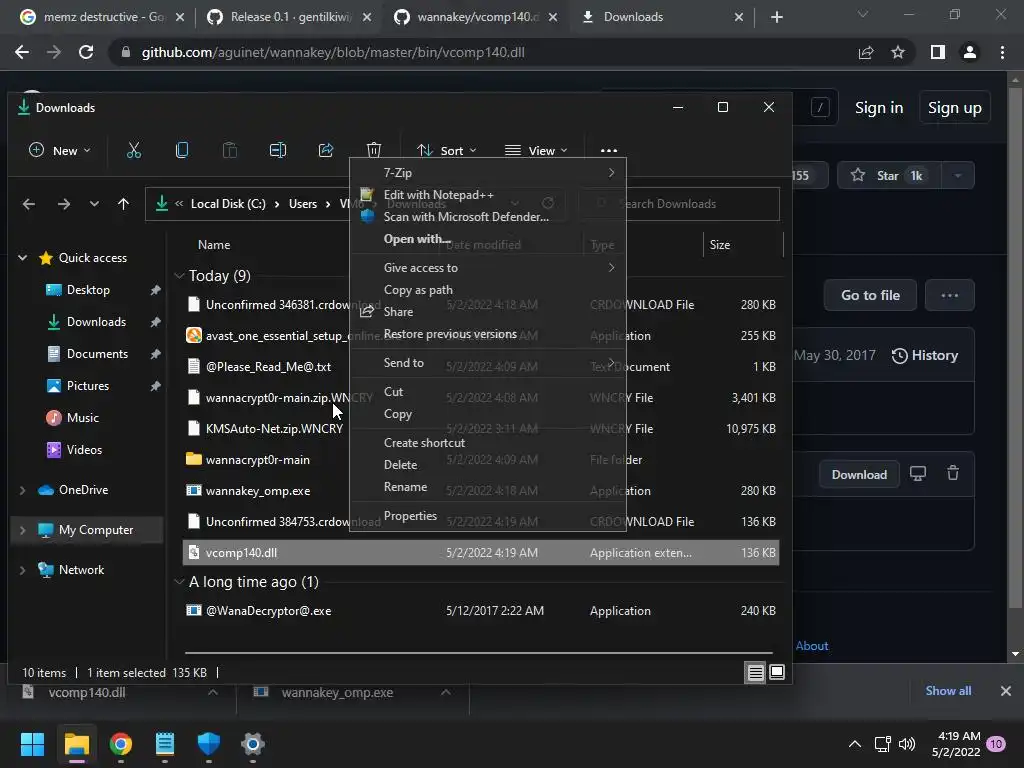Open Downloads in Quick access
This screenshot has width=1024, height=768.
coord(96,322)
